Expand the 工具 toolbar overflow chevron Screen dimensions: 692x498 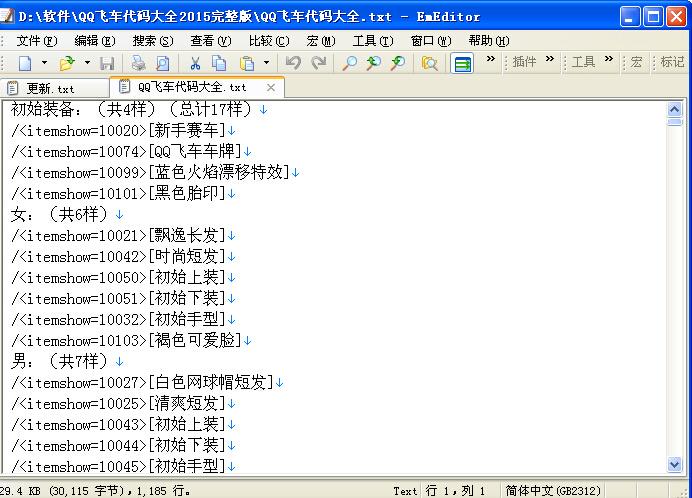tap(609, 58)
